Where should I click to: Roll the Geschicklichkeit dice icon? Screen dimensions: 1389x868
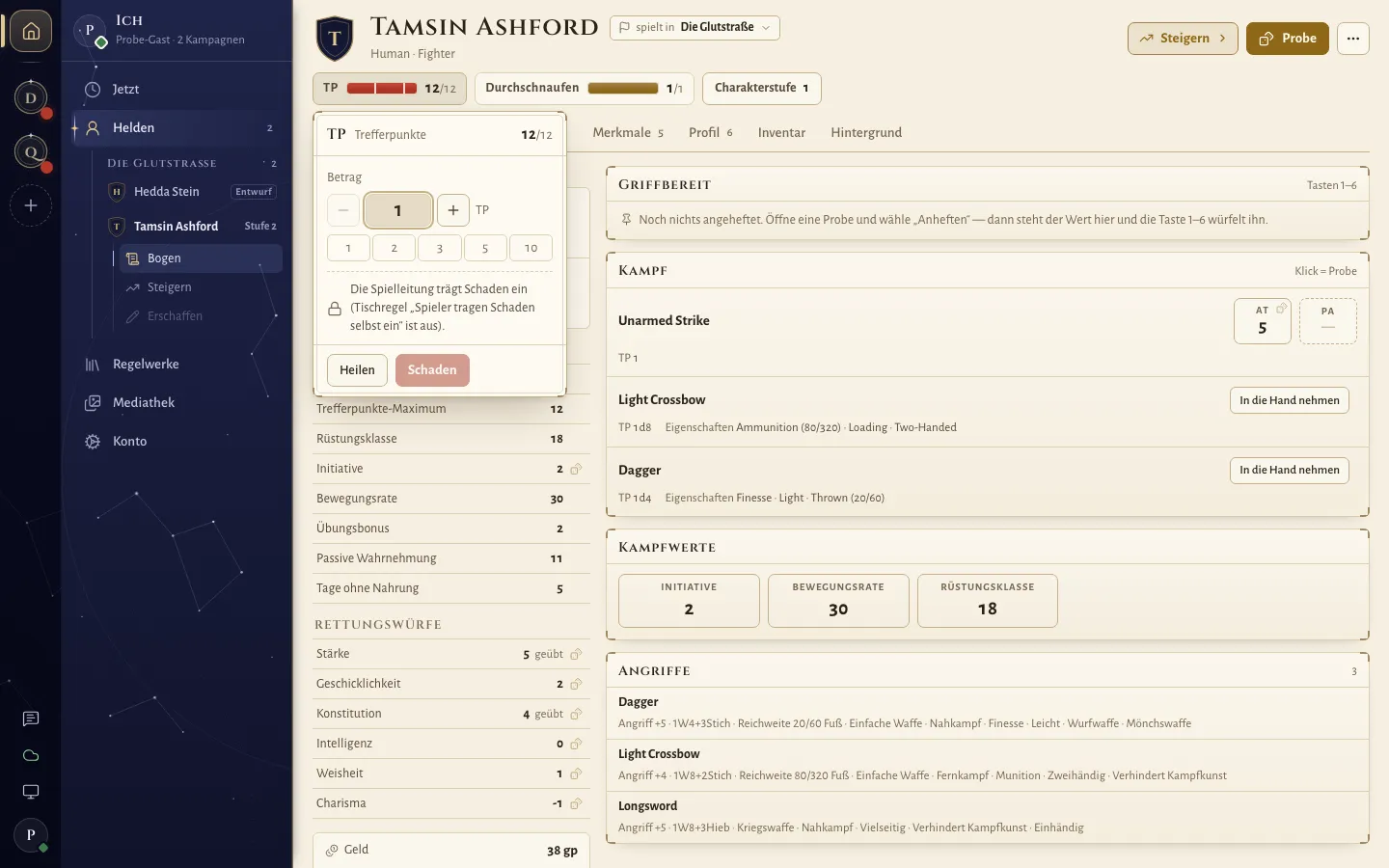pyautogui.click(x=576, y=684)
